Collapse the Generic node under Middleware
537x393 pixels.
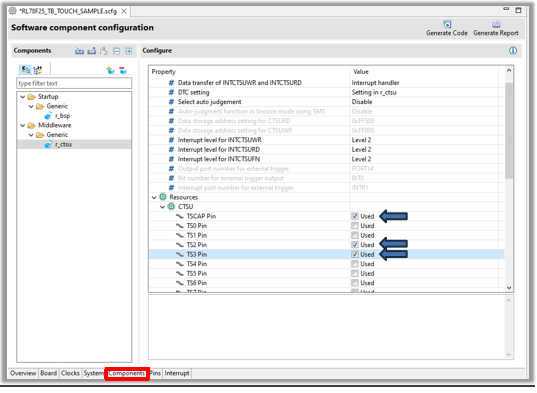[31, 135]
